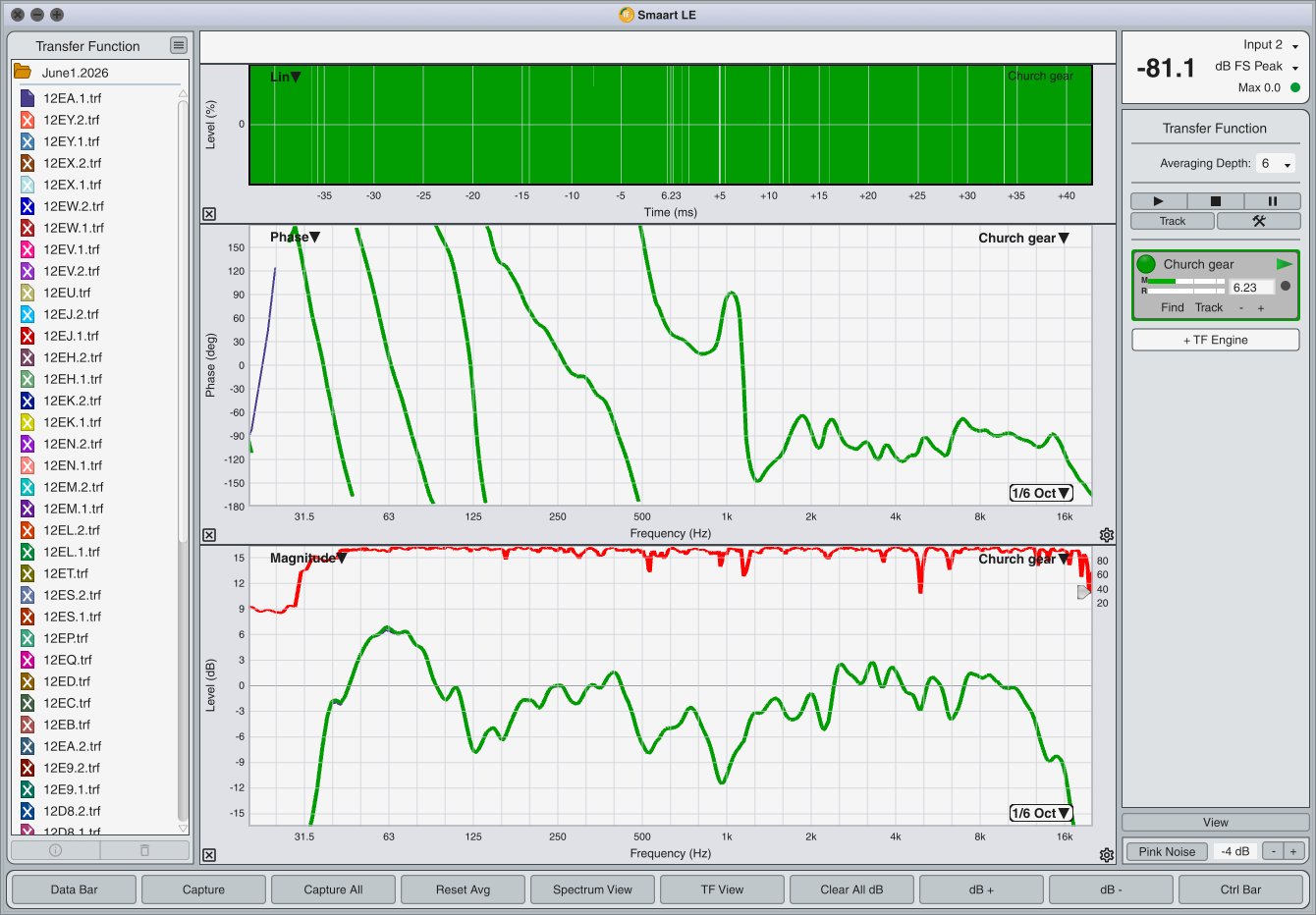Open Averaging Depth dropdown
This screenshot has width=1316, height=915.
click(x=1276, y=164)
